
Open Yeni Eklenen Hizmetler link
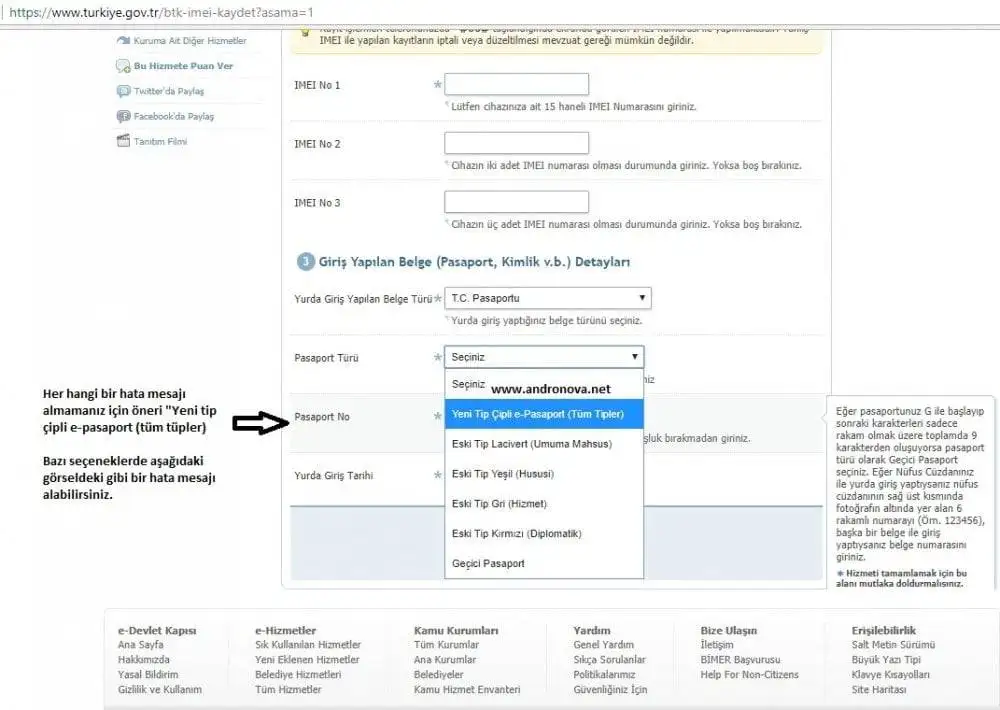pyautogui.click(x=307, y=660)
